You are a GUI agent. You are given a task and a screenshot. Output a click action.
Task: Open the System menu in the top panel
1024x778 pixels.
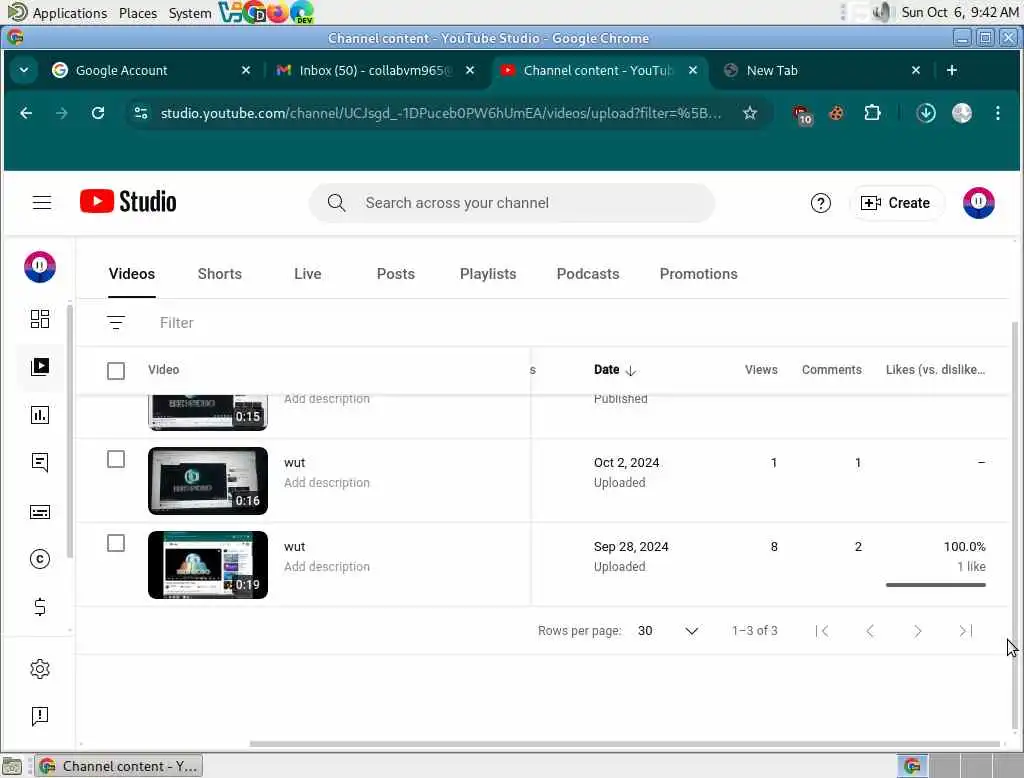pyautogui.click(x=190, y=13)
